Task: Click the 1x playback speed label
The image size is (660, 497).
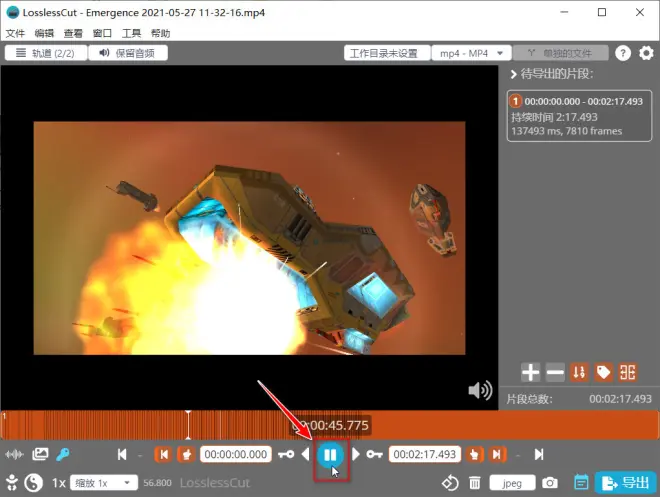Action: [59, 483]
